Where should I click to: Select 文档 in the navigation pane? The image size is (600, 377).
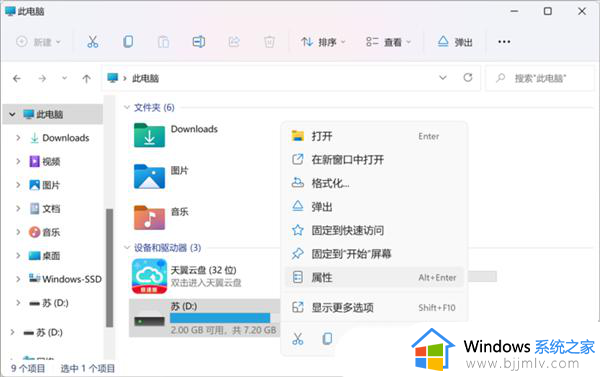click(x=45, y=209)
